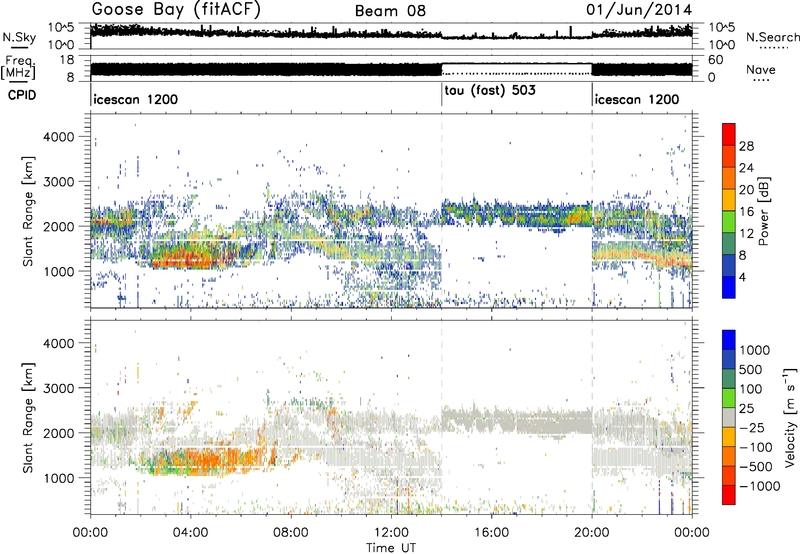Click the "2000" range tick on velocity panel
800x554 pixels.
tap(61, 433)
